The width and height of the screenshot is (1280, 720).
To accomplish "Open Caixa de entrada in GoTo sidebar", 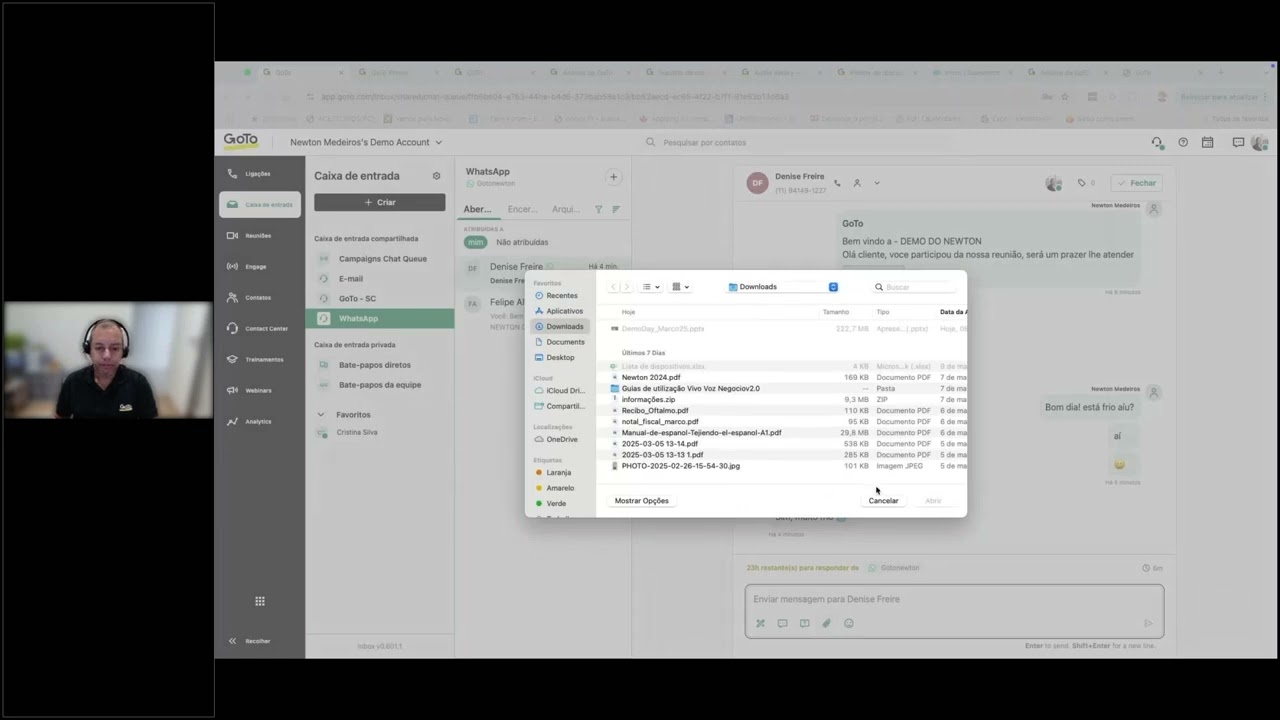I will point(260,204).
